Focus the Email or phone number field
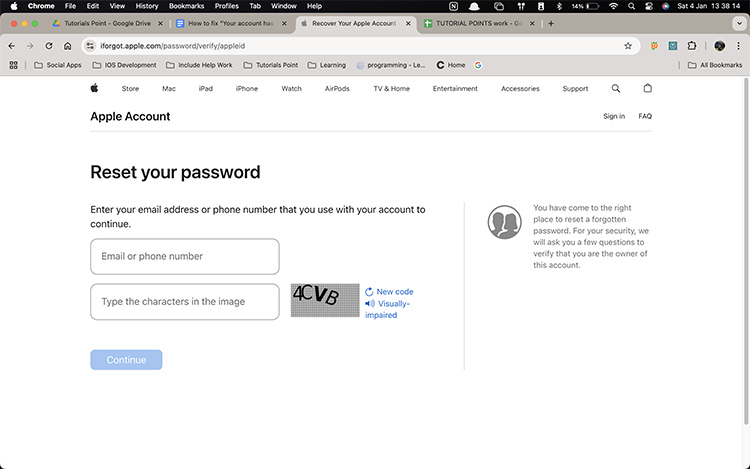 tap(185, 257)
